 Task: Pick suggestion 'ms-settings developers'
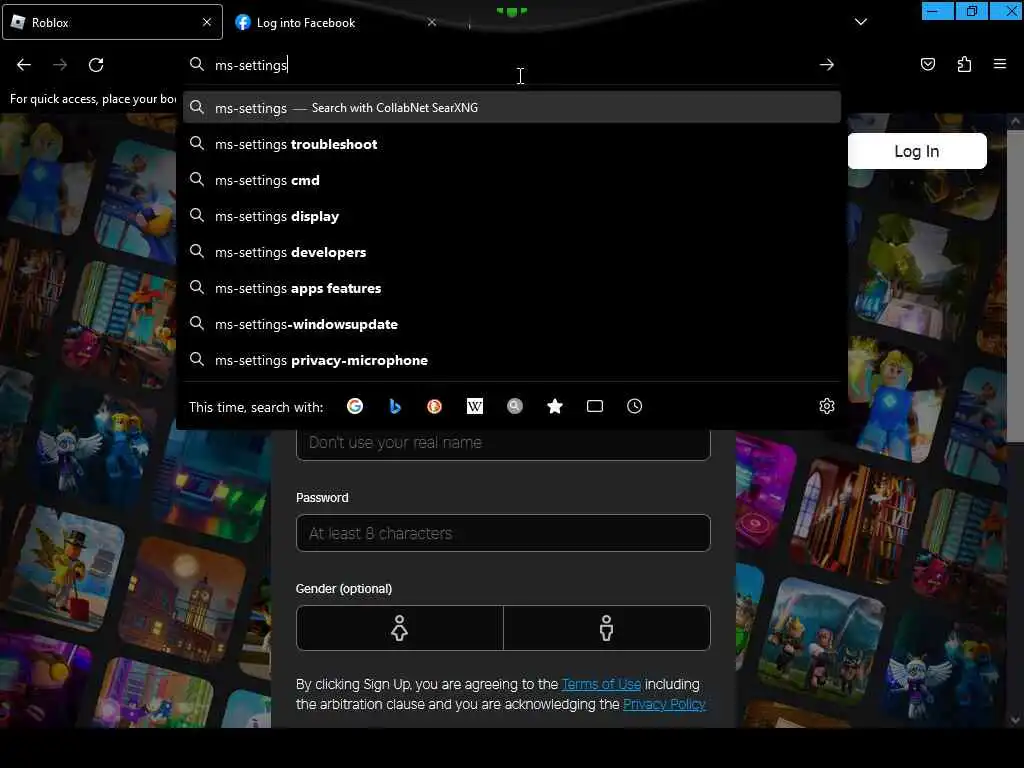(511, 252)
